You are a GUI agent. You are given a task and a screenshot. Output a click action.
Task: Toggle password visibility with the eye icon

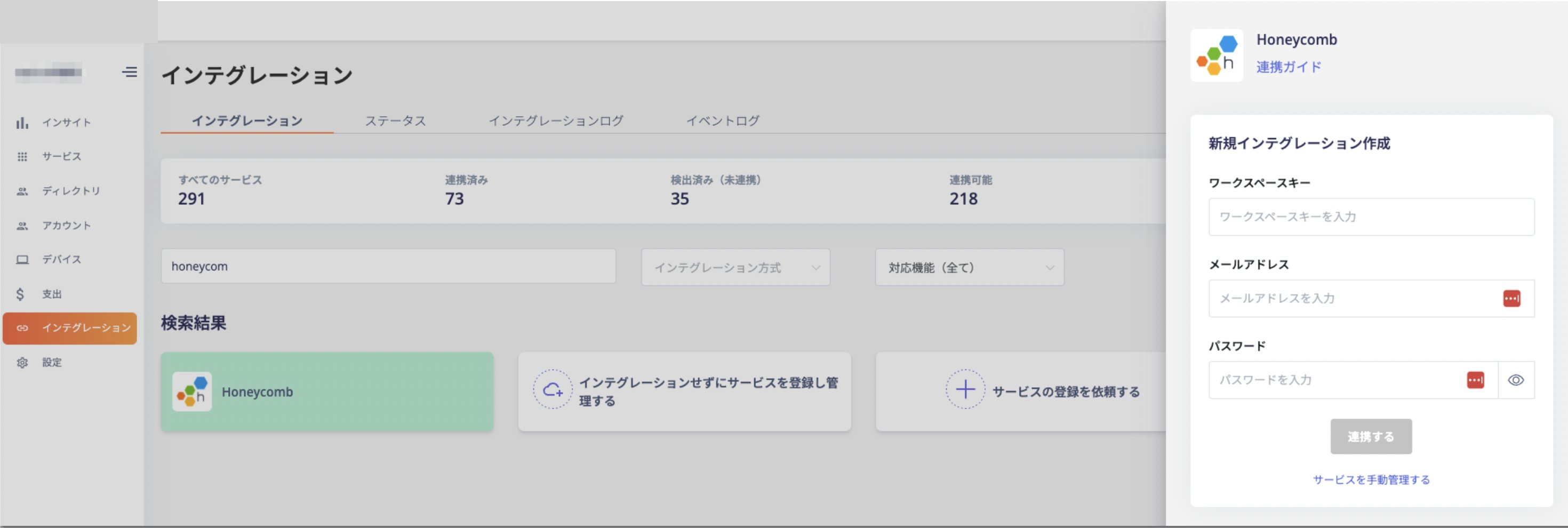click(x=1516, y=380)
